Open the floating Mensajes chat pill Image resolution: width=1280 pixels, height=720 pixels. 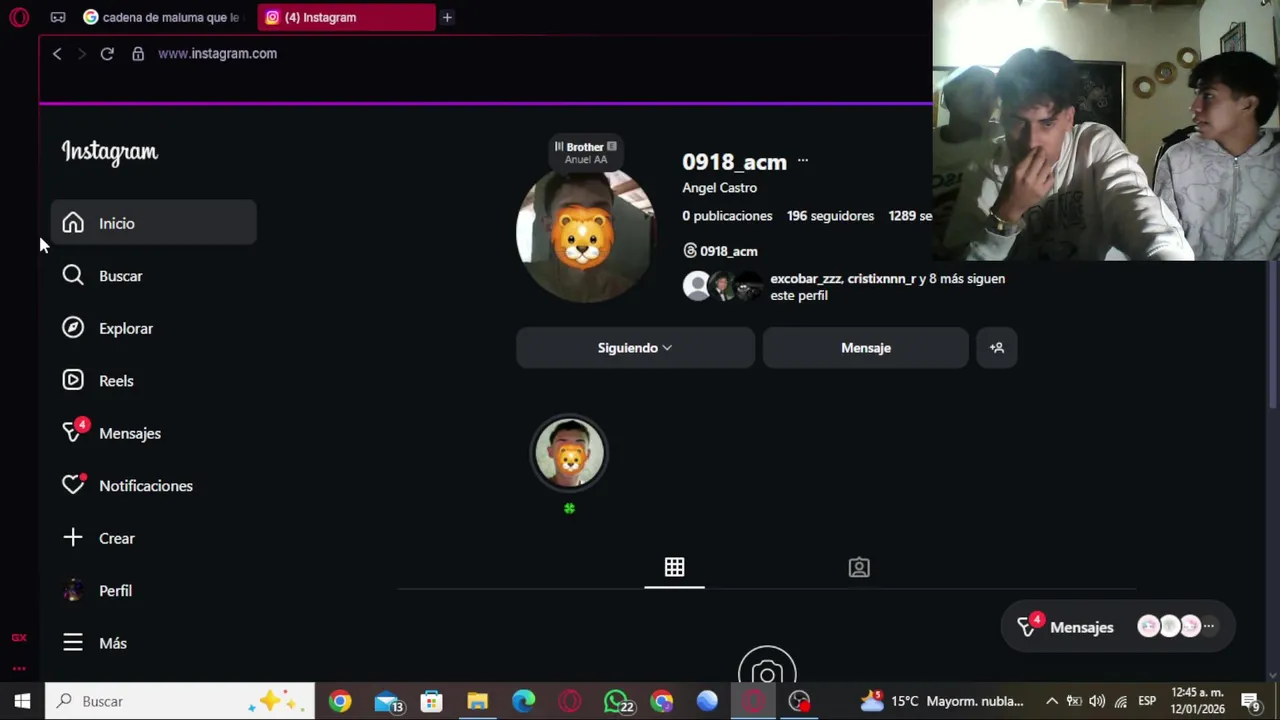tap(1118, 627)
